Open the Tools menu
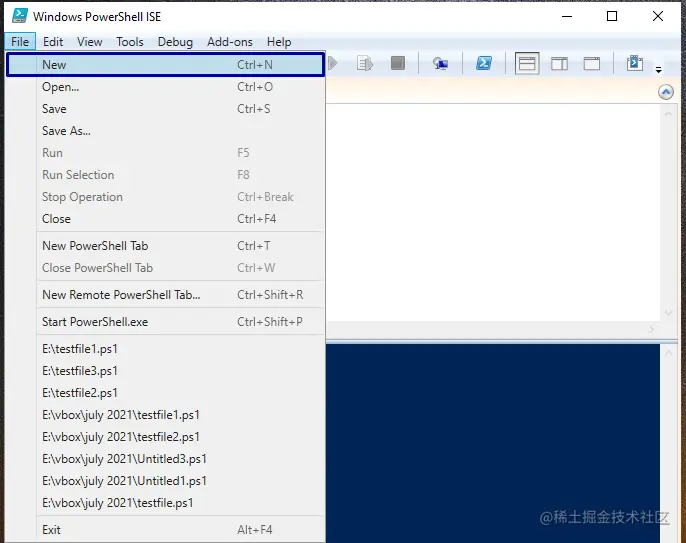The height and width of the screenshot is (543, 686). click(x=130, y=42)
